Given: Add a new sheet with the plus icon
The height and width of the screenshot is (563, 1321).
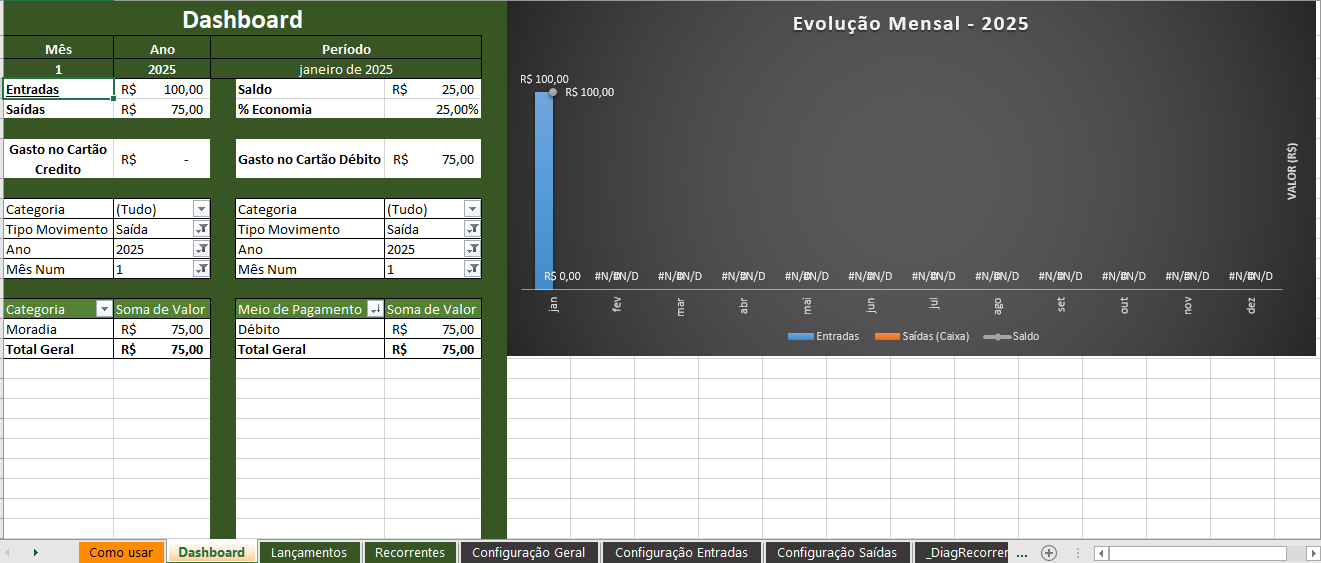Looking at the screenshot, I should coord(1049,552).
